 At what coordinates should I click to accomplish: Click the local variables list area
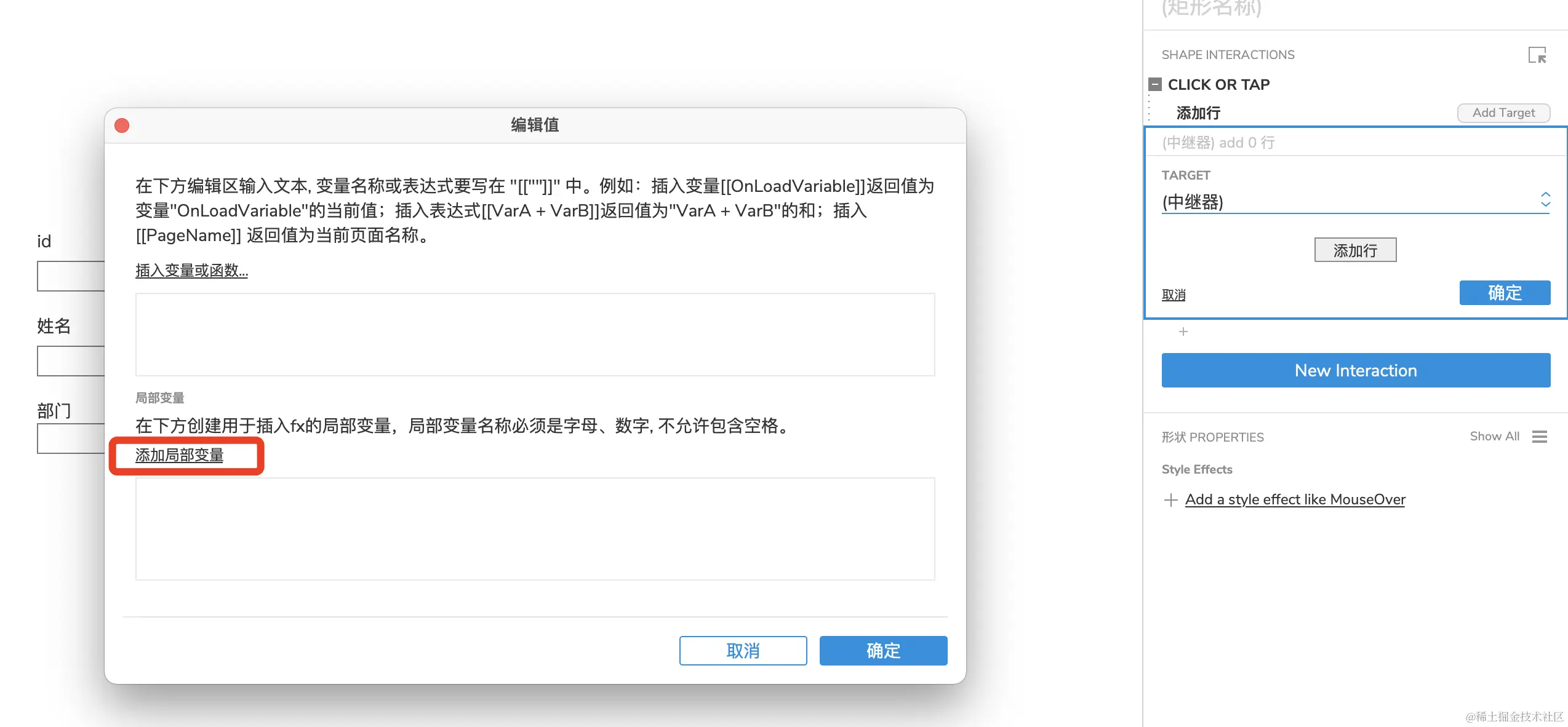pos(535,528)
